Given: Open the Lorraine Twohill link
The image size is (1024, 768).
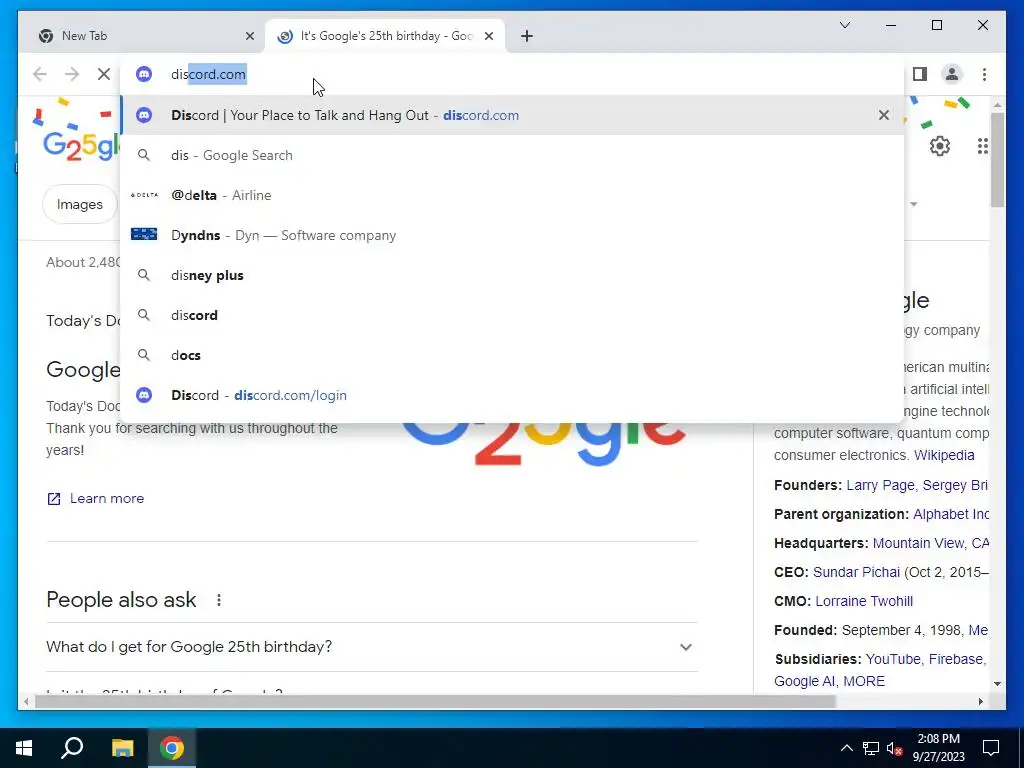Looking at the screenshot, I should pos(864,601).
